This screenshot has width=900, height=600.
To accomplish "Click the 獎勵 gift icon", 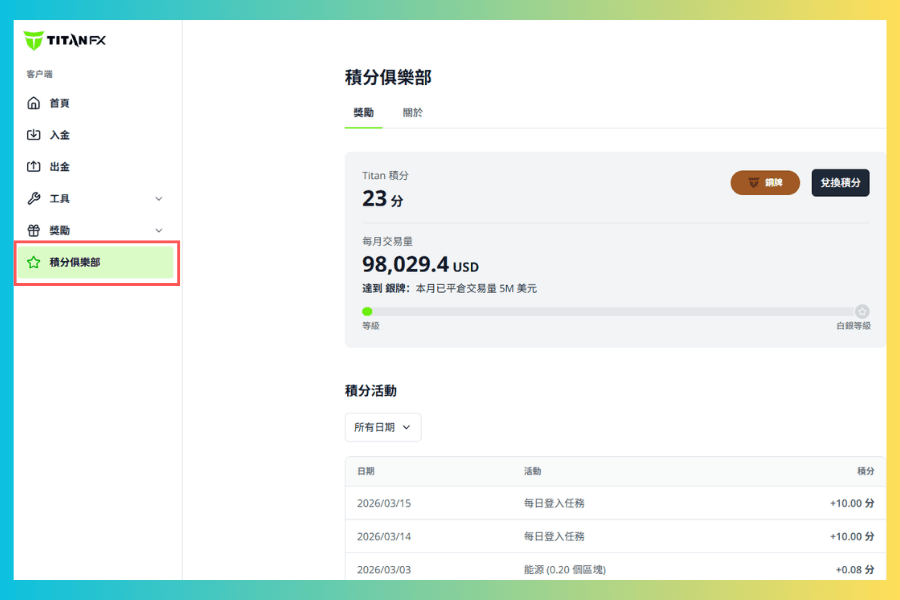I will point(33,230).
